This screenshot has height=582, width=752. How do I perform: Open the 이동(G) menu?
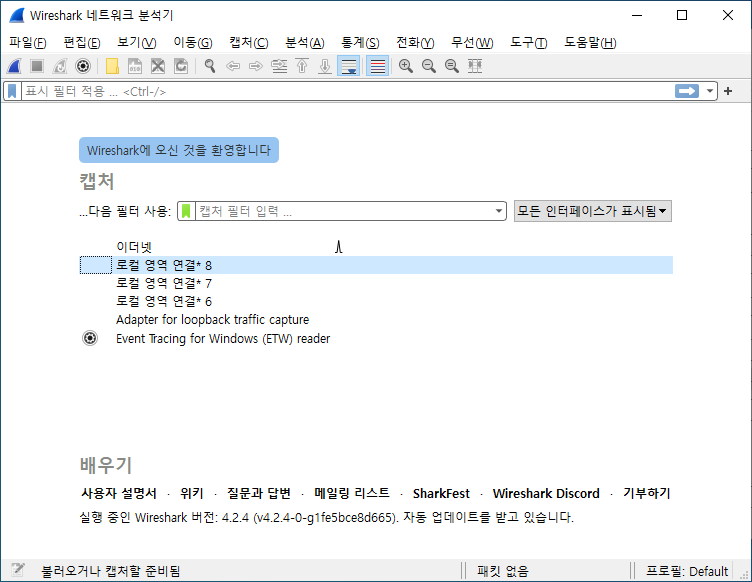[193, 43]
